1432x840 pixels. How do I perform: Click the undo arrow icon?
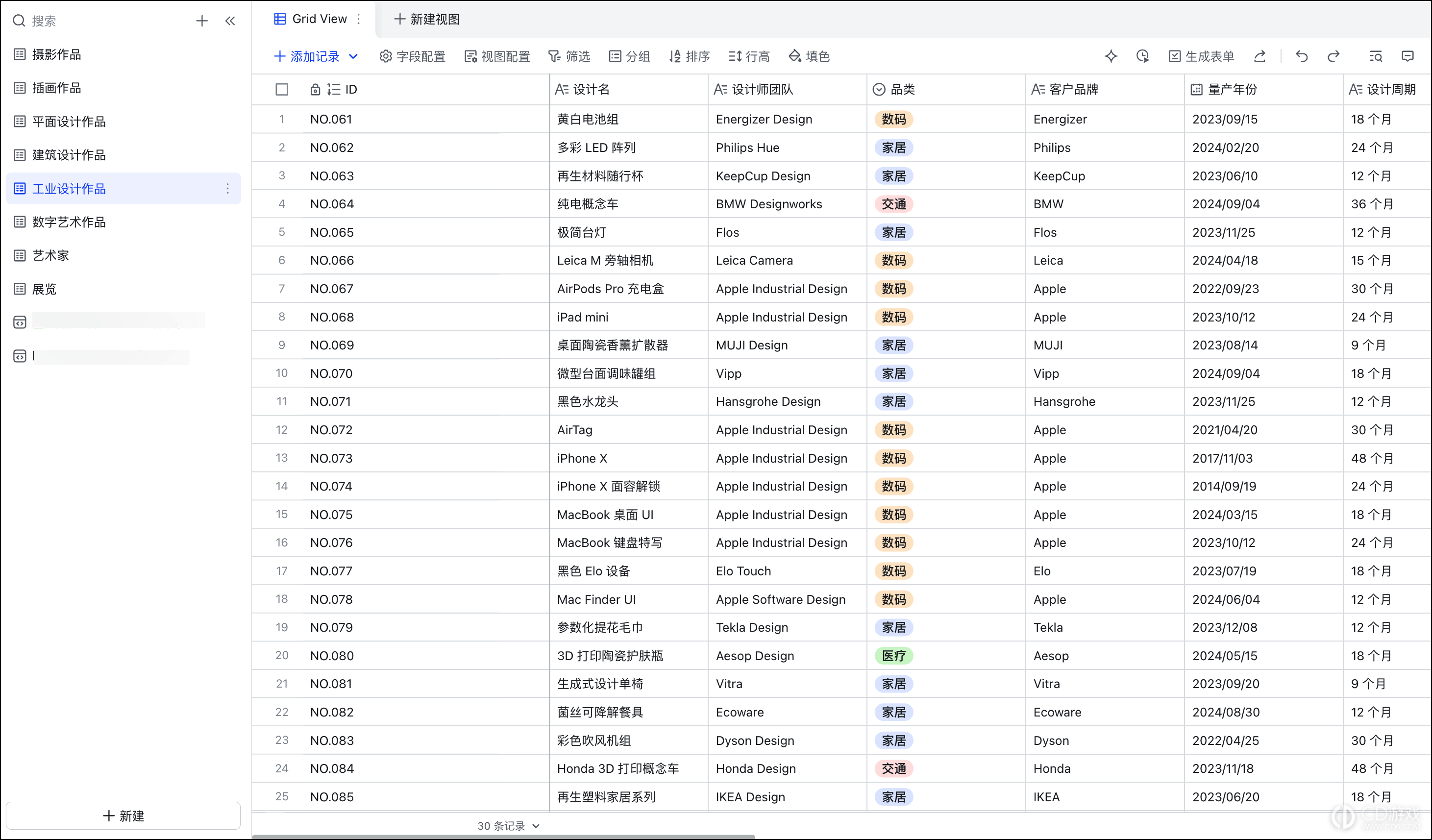pos(1302,56)
